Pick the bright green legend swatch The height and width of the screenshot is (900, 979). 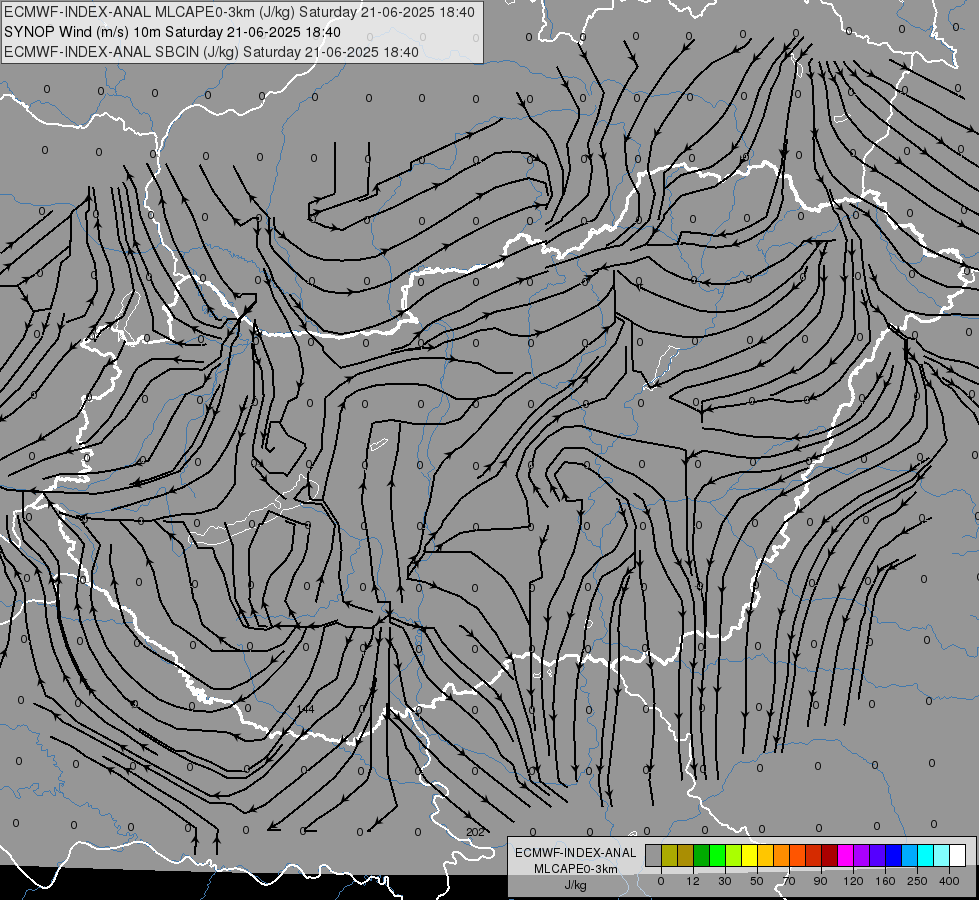pos(718,855)
